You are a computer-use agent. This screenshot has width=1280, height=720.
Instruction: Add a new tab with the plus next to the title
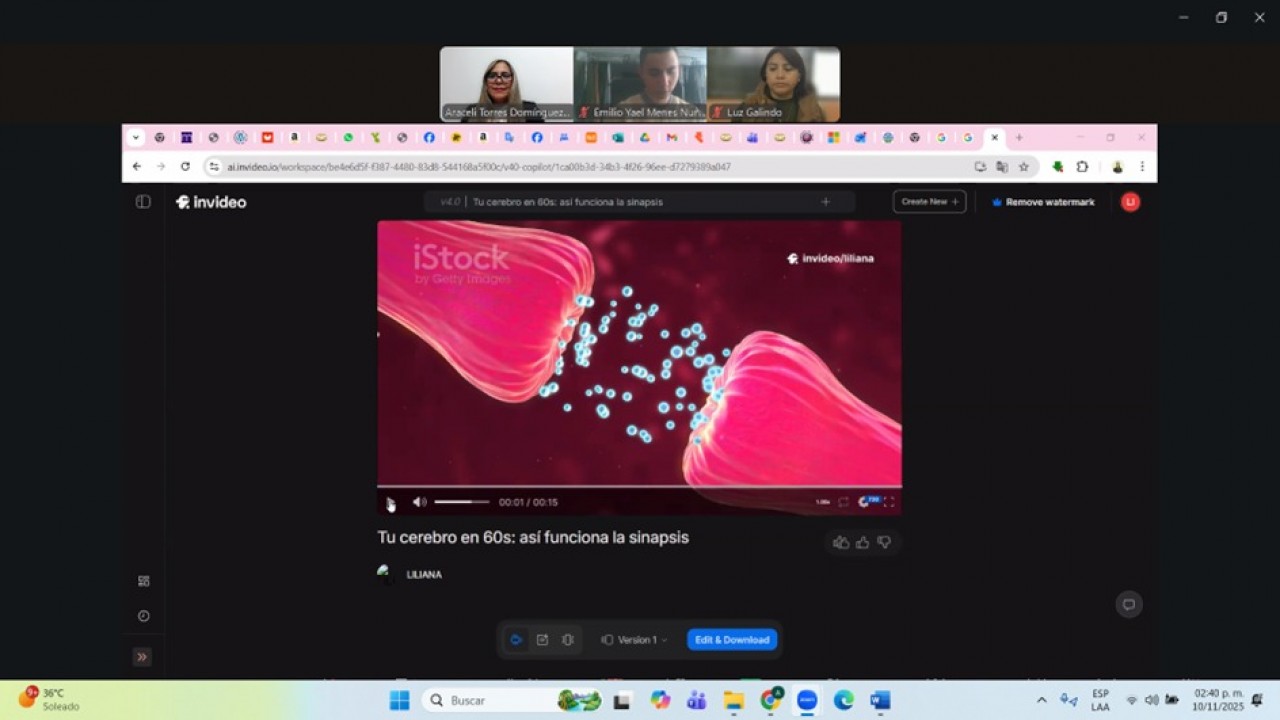(x=826, y=201)
